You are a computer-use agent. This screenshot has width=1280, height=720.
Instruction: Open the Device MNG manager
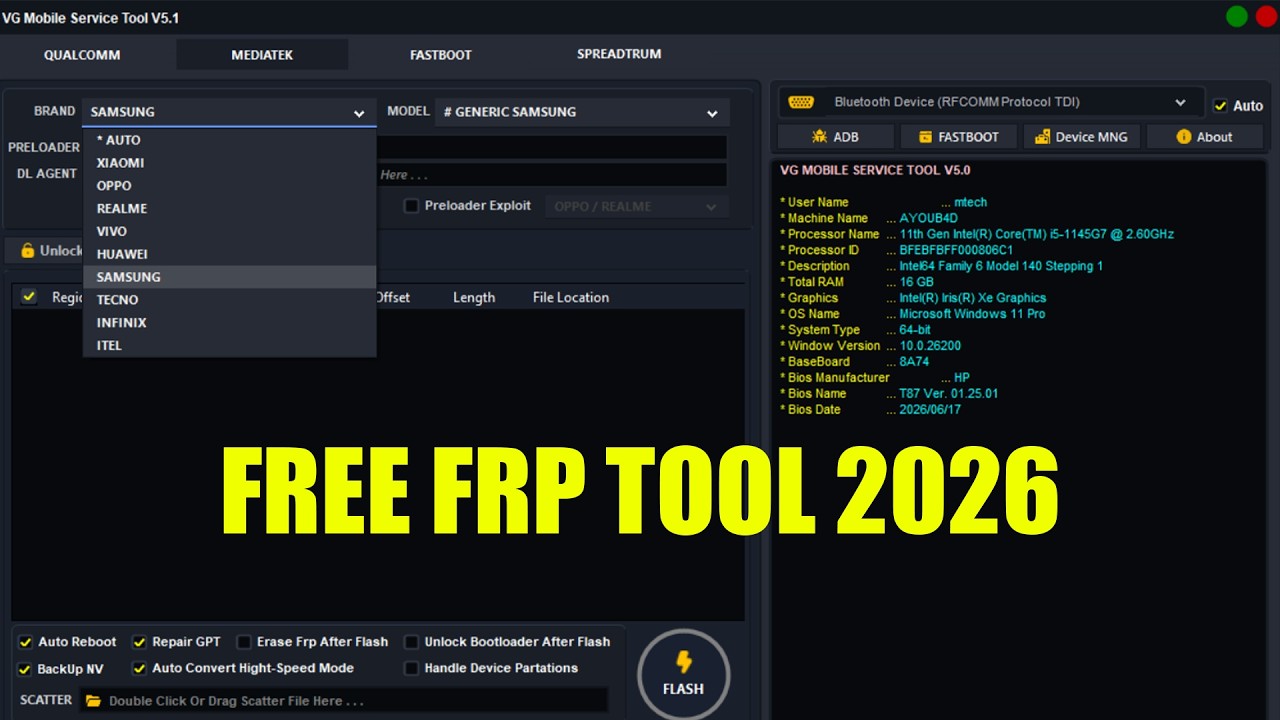1081,137
